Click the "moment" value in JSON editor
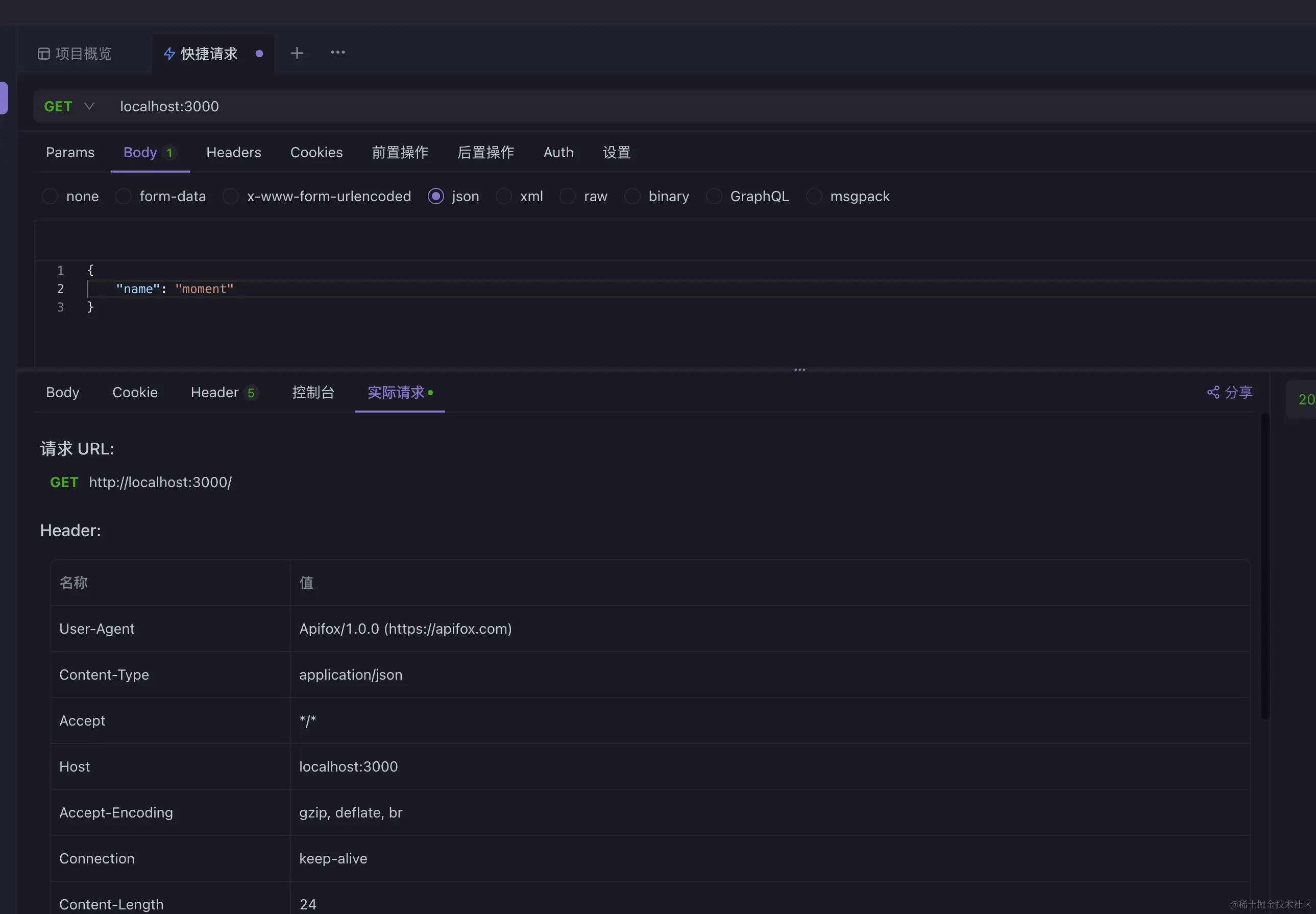This screenshot has height=914, width=1316. (x=204, y=289)
